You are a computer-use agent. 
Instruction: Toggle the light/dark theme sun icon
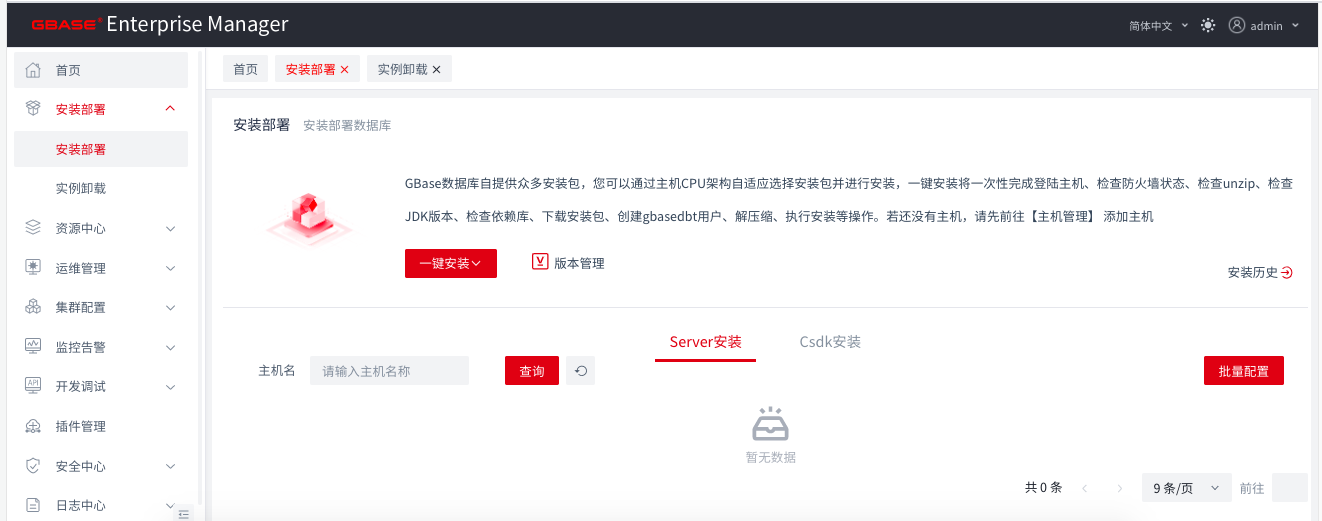tap(1208, 25)
